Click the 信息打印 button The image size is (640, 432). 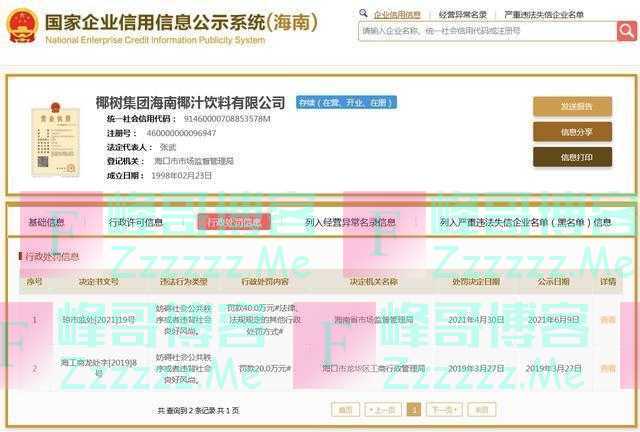click(572, 157)
